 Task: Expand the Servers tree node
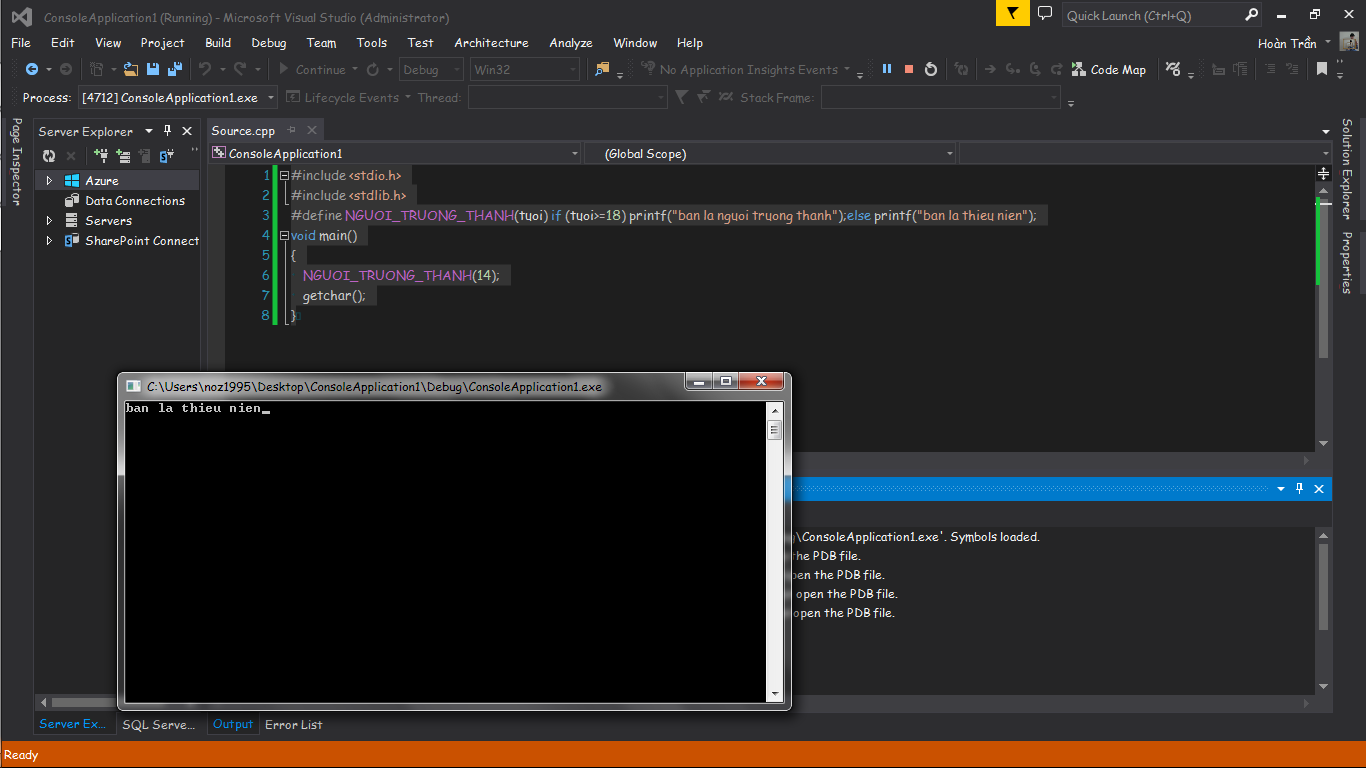[48, 221]
